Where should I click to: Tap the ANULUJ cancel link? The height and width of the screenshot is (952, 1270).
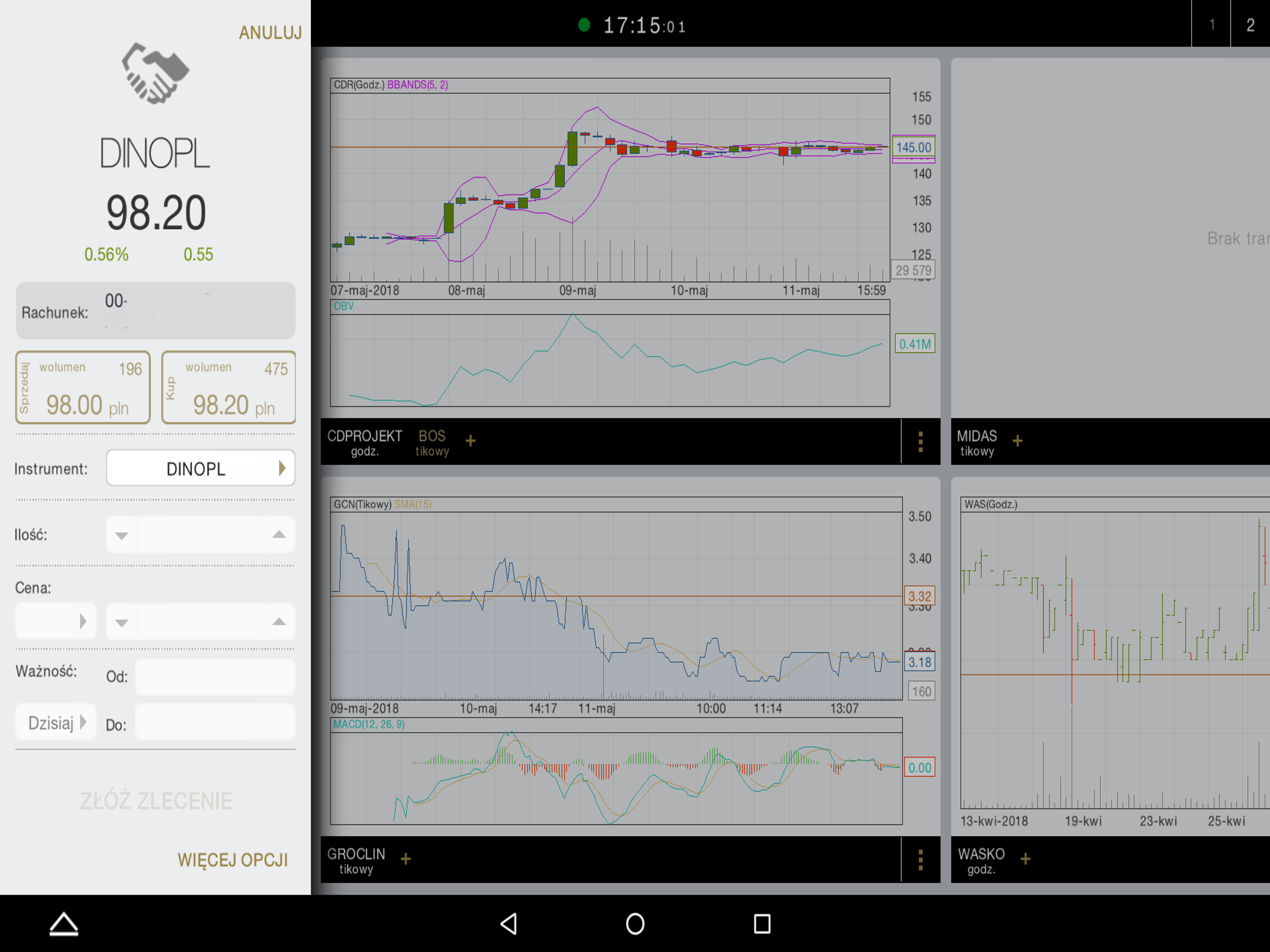(x=270, y=33)
